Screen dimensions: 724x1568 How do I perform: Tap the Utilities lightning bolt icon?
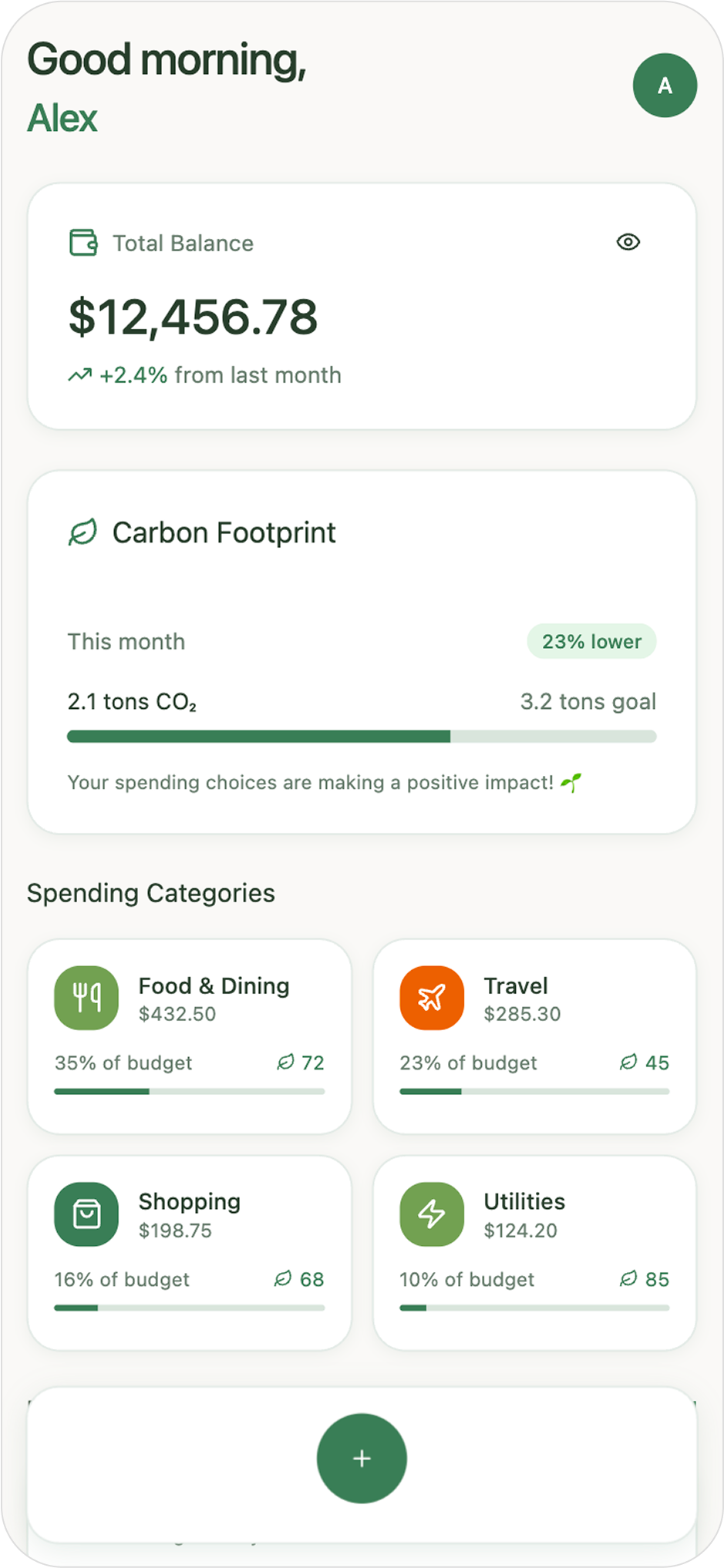pos(432,1214)
